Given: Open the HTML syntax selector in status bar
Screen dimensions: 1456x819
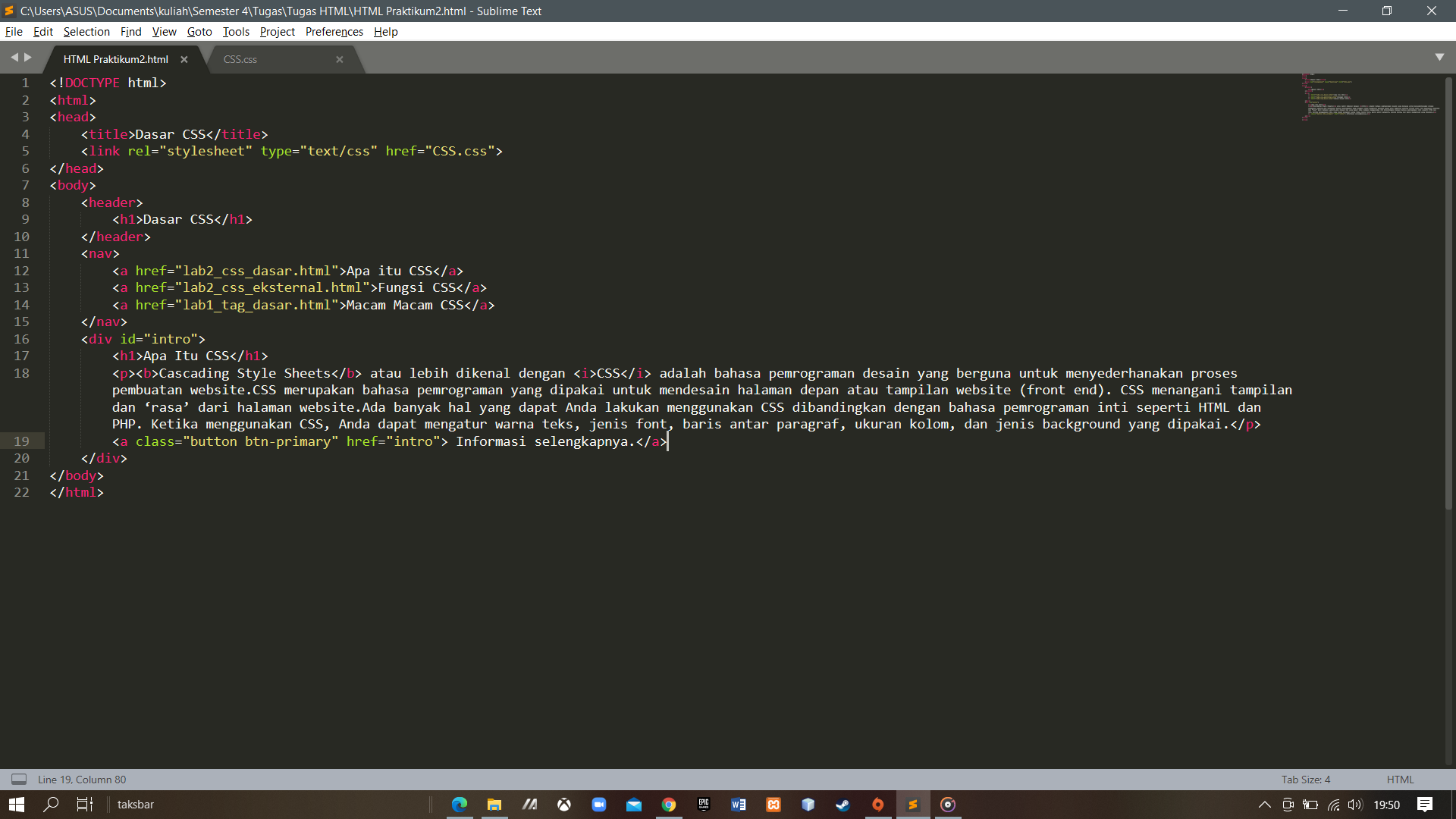Looking at the screenshot, I should point(1399,779).
